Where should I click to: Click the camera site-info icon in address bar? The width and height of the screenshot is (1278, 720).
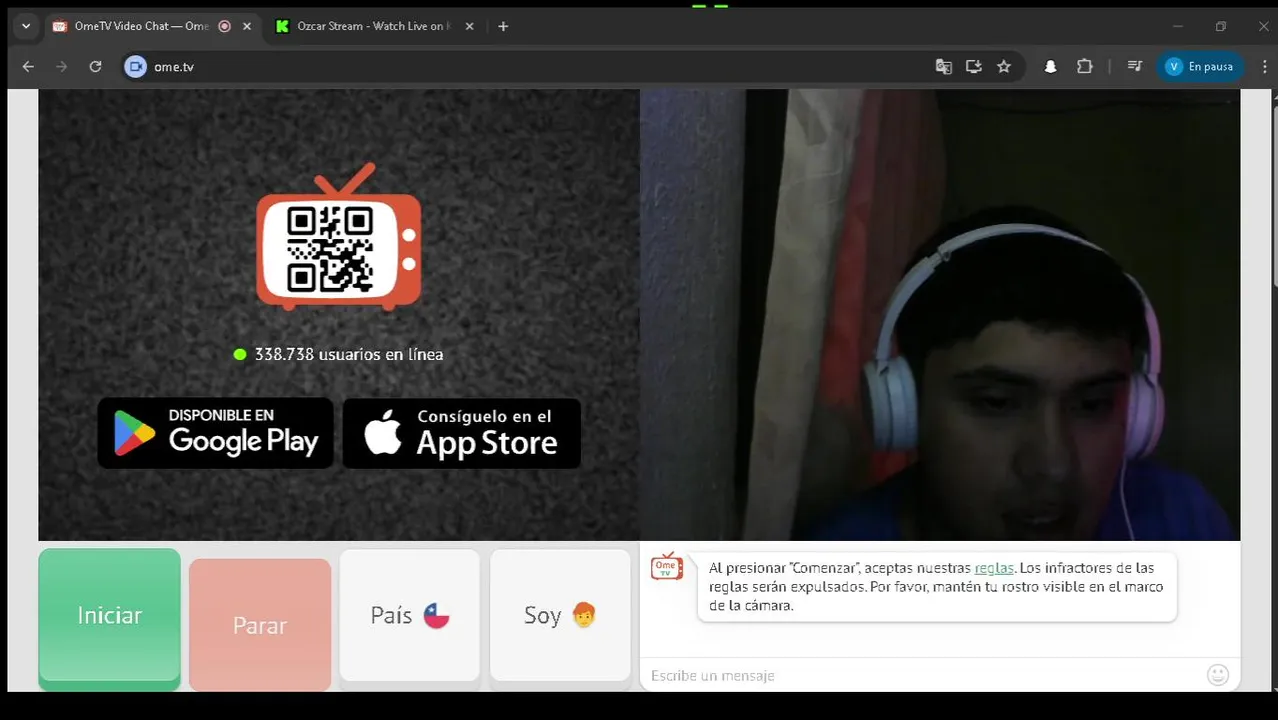(x=135, y=66)
